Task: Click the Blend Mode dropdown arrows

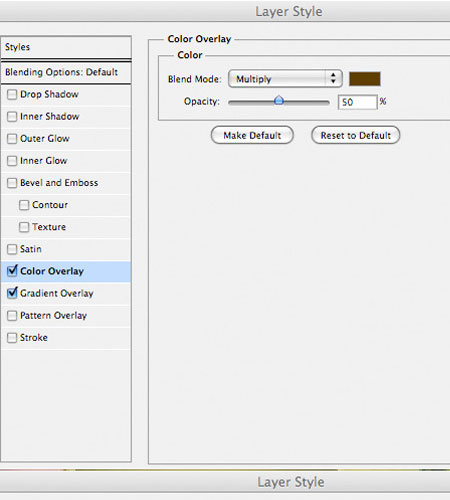Action: [333, 79]
